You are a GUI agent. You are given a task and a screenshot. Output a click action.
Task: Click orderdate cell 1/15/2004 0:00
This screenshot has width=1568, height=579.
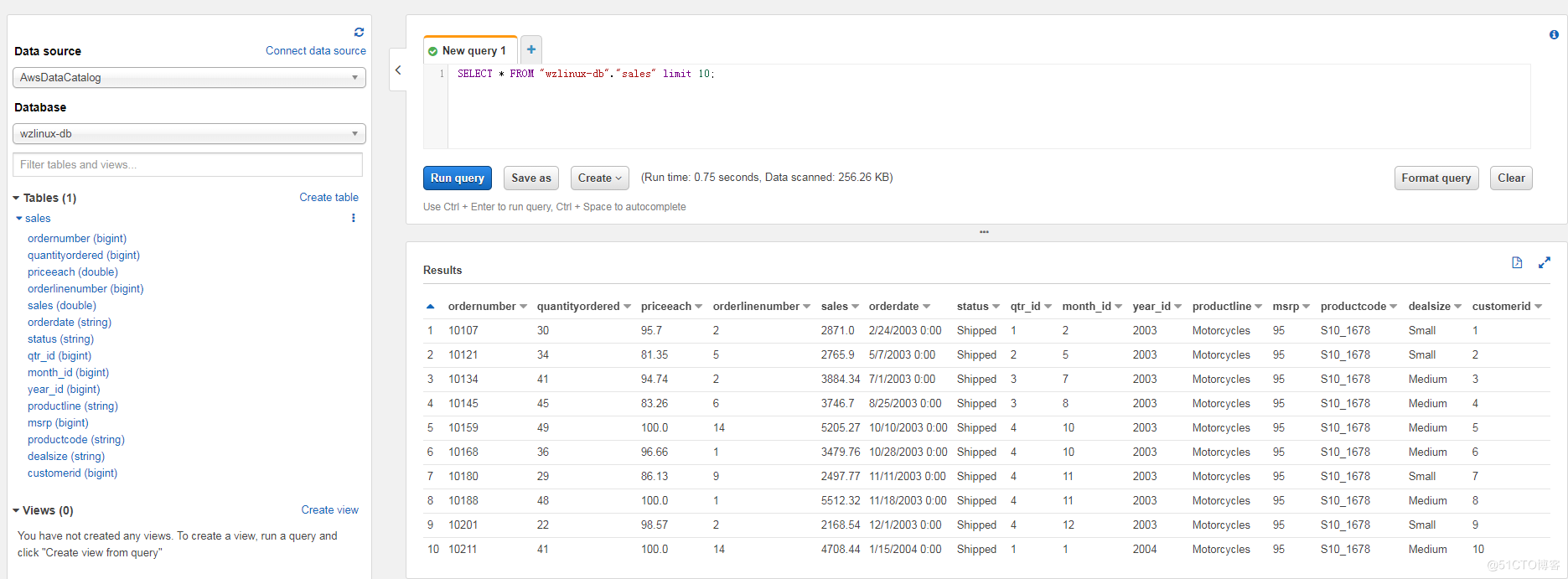[x=905, y=549]
